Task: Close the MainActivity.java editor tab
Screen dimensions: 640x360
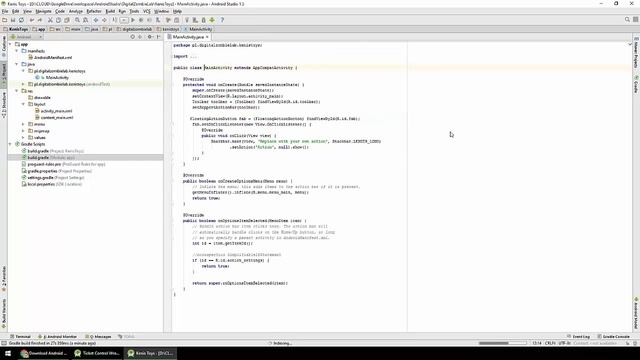Action: pos(207,37)
